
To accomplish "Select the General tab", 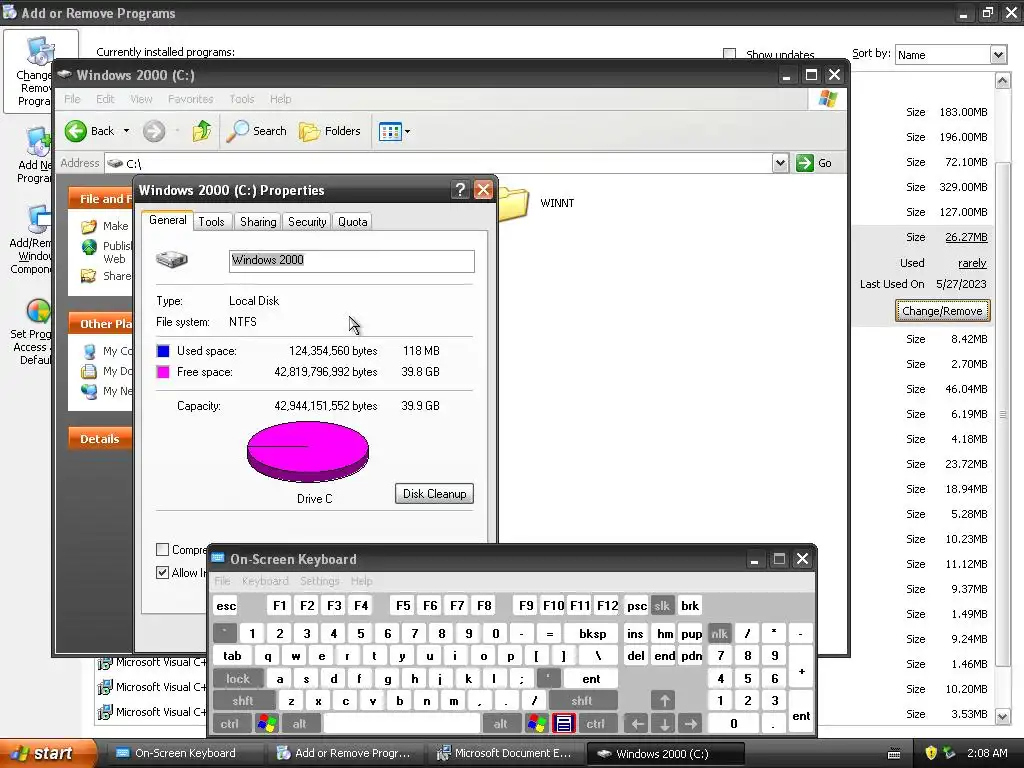I will point(167,220).
